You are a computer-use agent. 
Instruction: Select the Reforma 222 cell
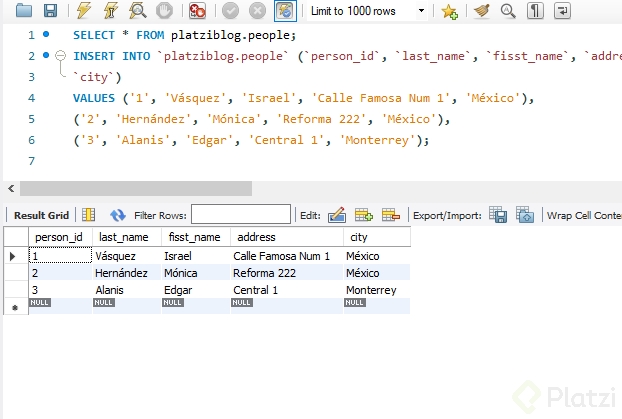coord(286,273)
